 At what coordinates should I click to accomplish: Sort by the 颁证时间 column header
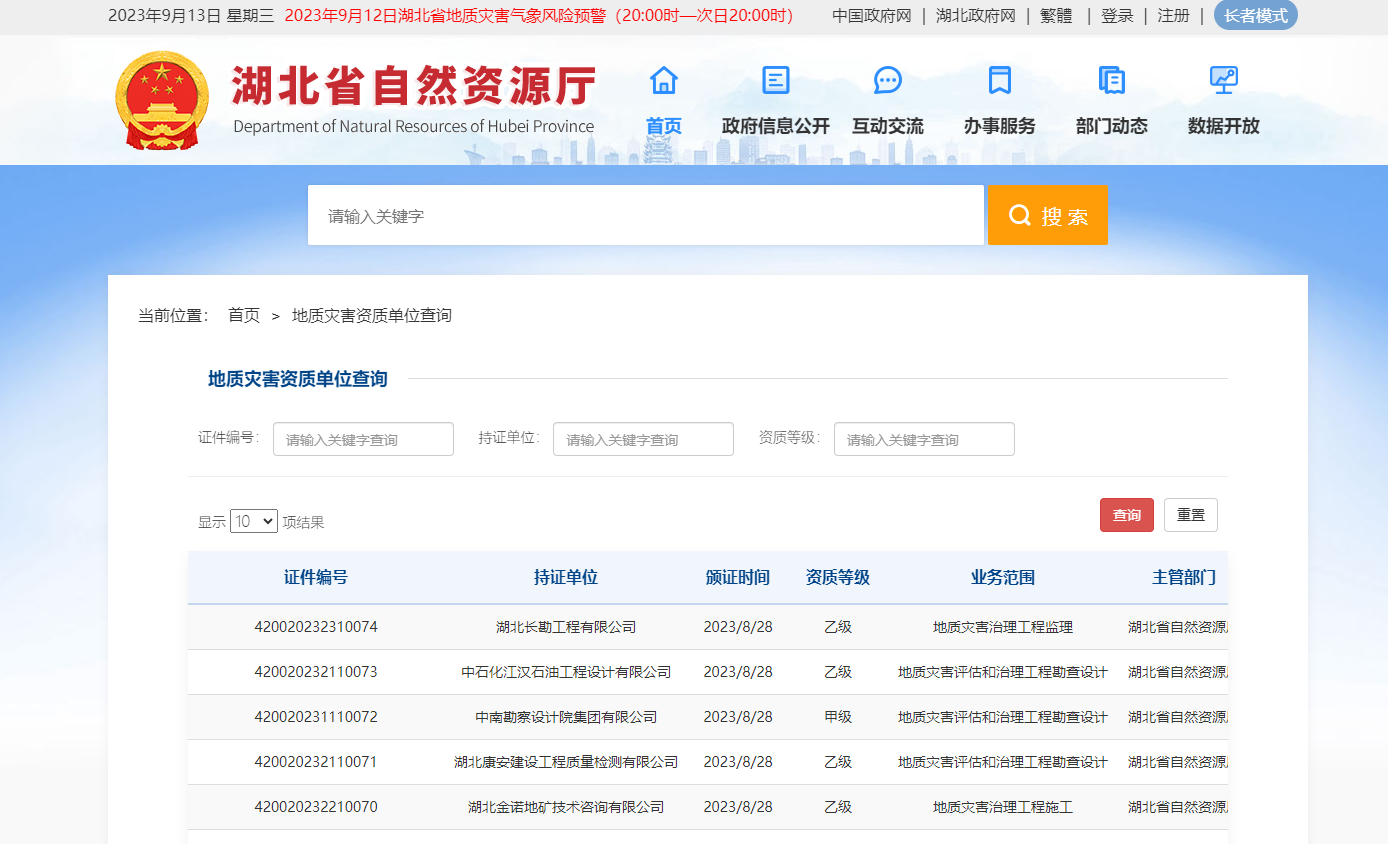click(738, 578)
